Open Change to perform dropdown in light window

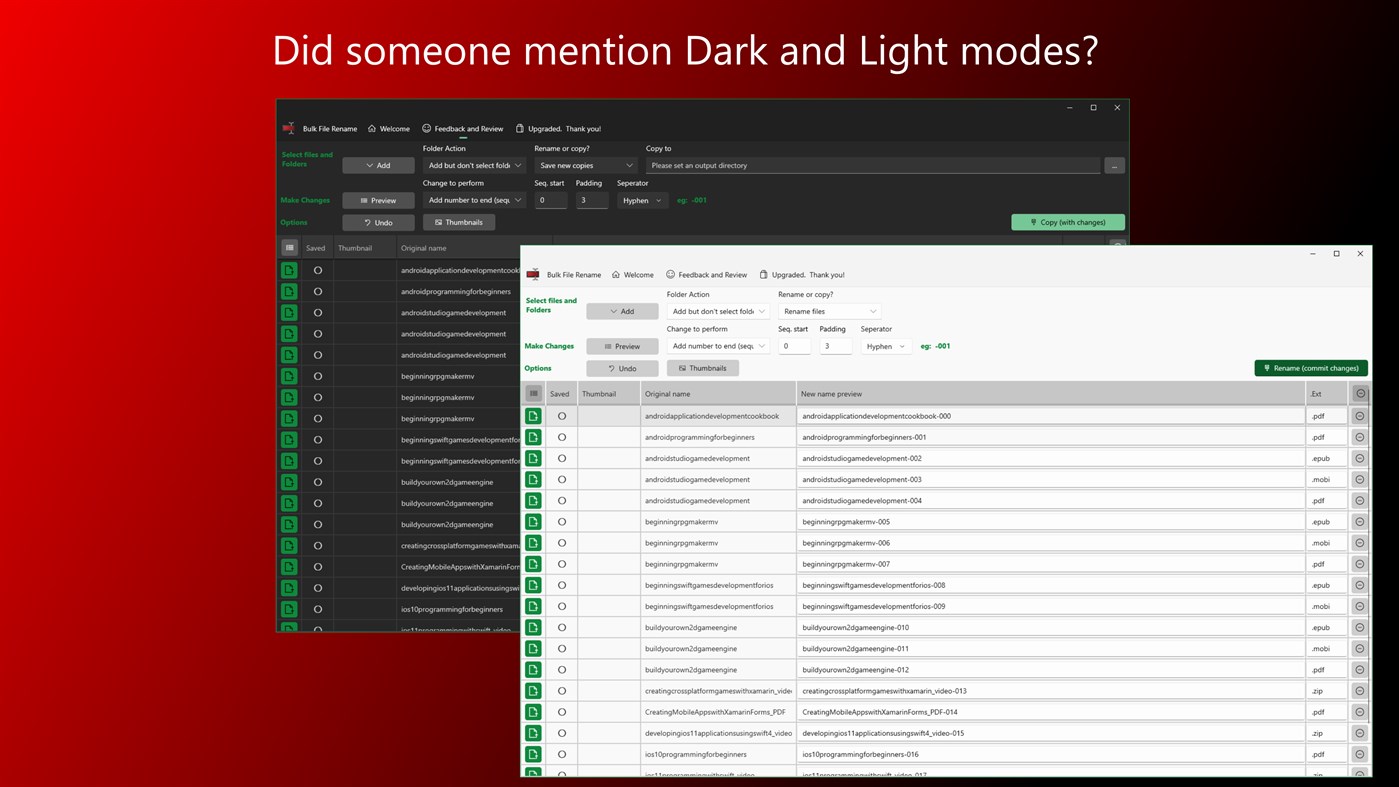tap(719, 346)
